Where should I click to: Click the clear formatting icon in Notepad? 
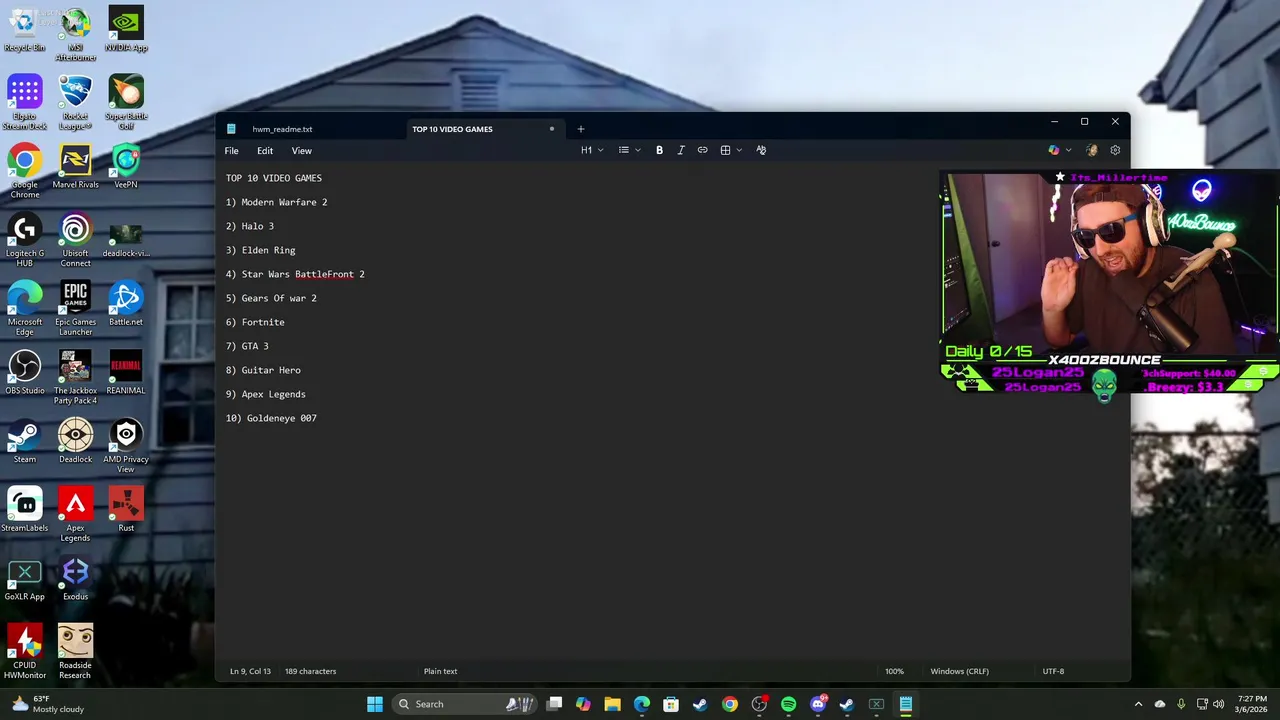(x=761, y=150)
